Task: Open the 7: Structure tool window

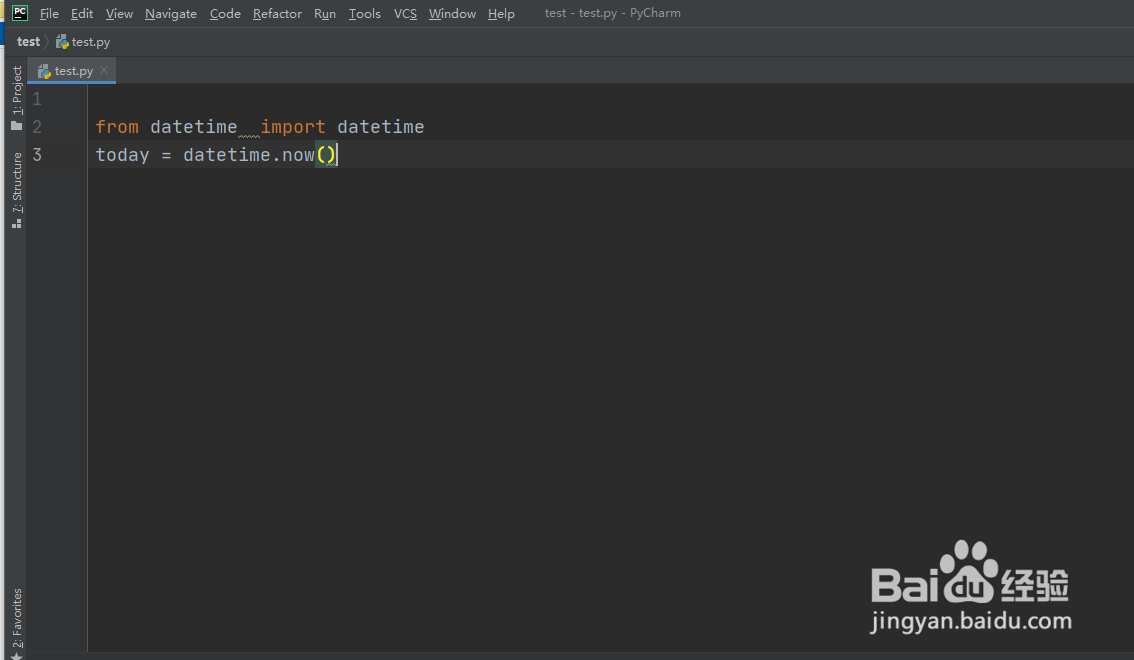Action: (x=17, y=182)
